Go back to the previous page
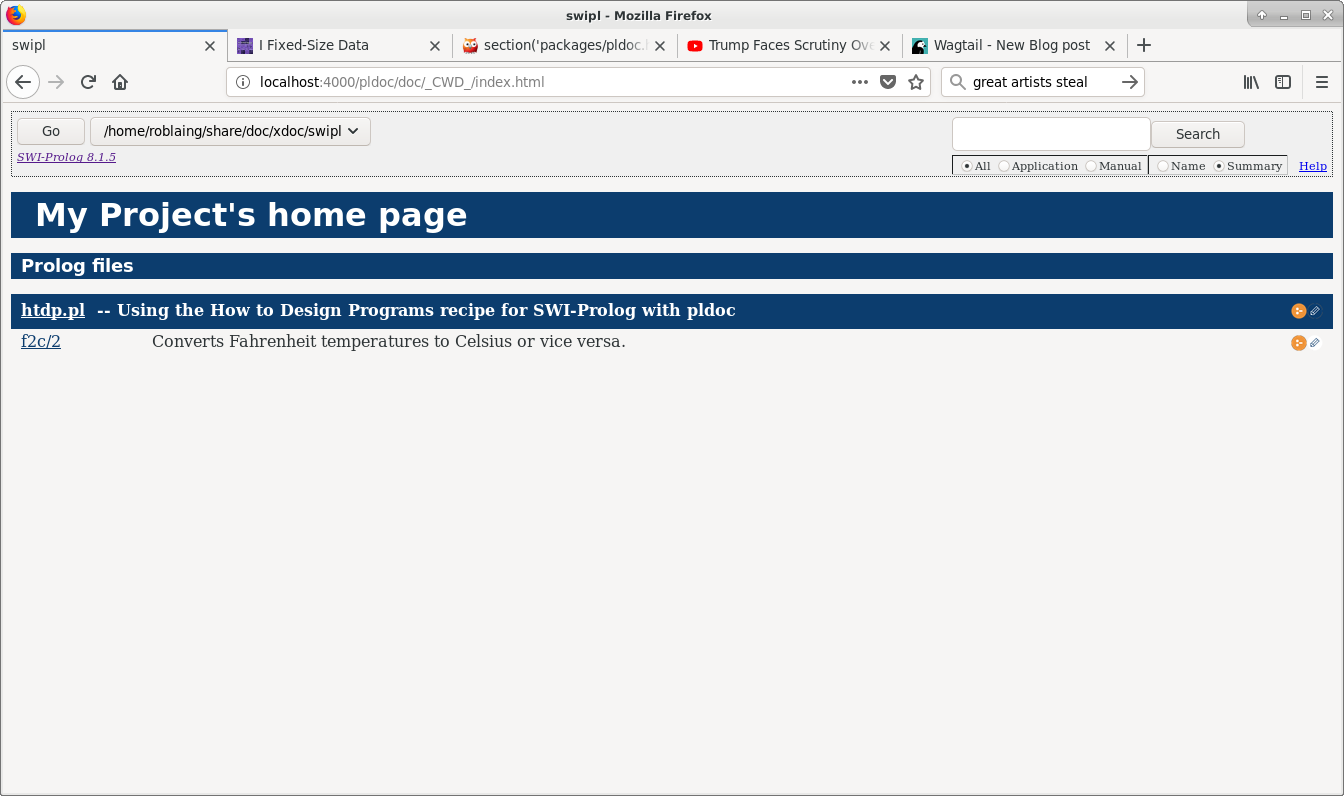The width and height of the screenshot is (1344, 796). click(23, 82)
